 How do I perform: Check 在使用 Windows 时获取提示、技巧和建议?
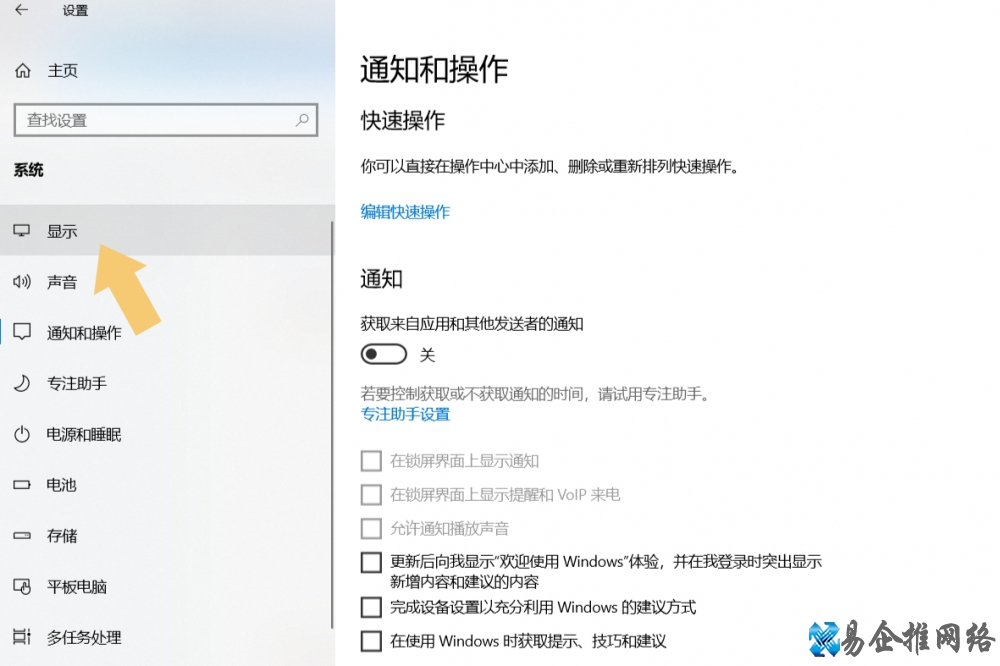tap(371, 641)
